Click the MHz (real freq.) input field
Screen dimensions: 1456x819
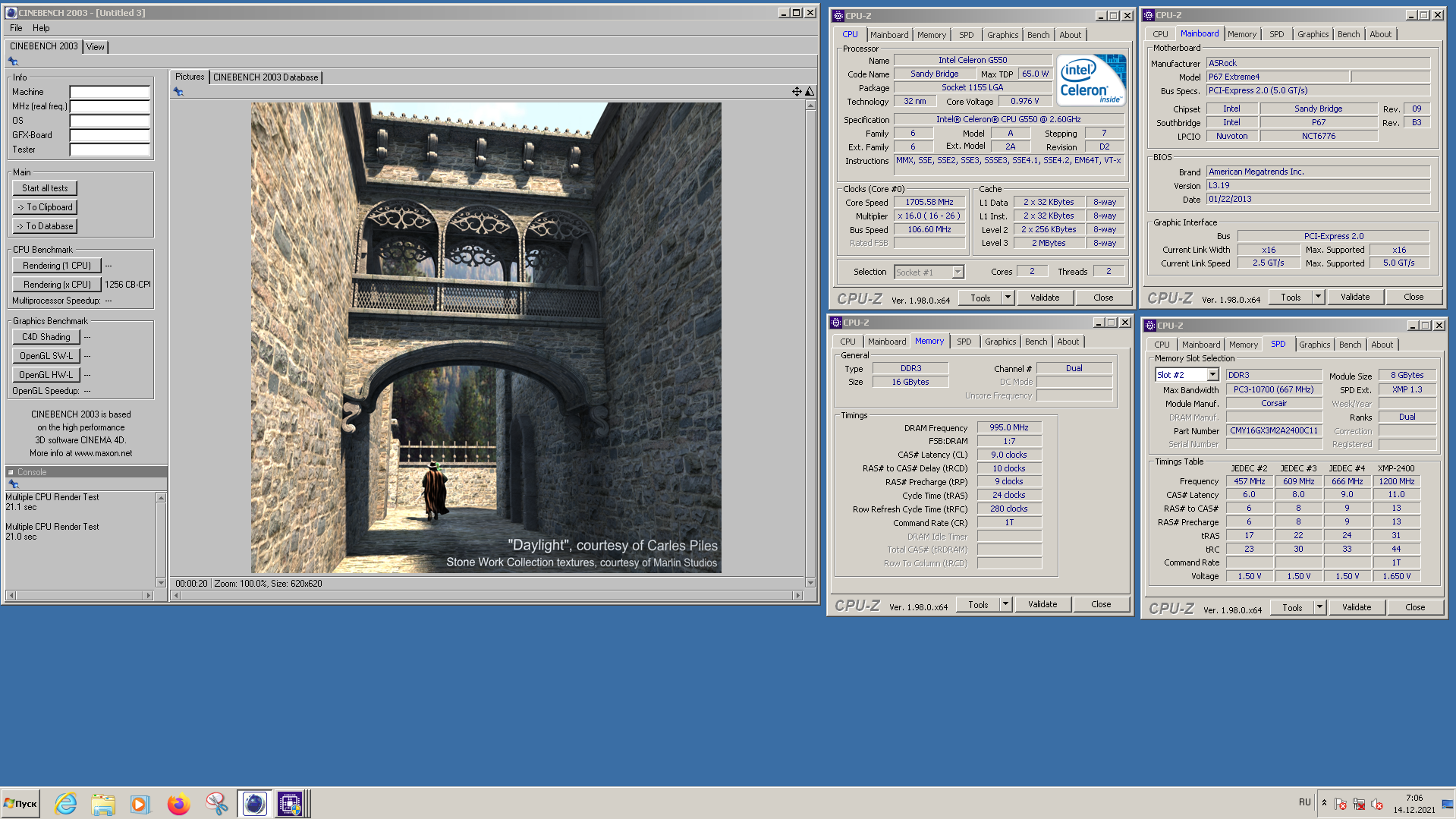click(110, 106)
